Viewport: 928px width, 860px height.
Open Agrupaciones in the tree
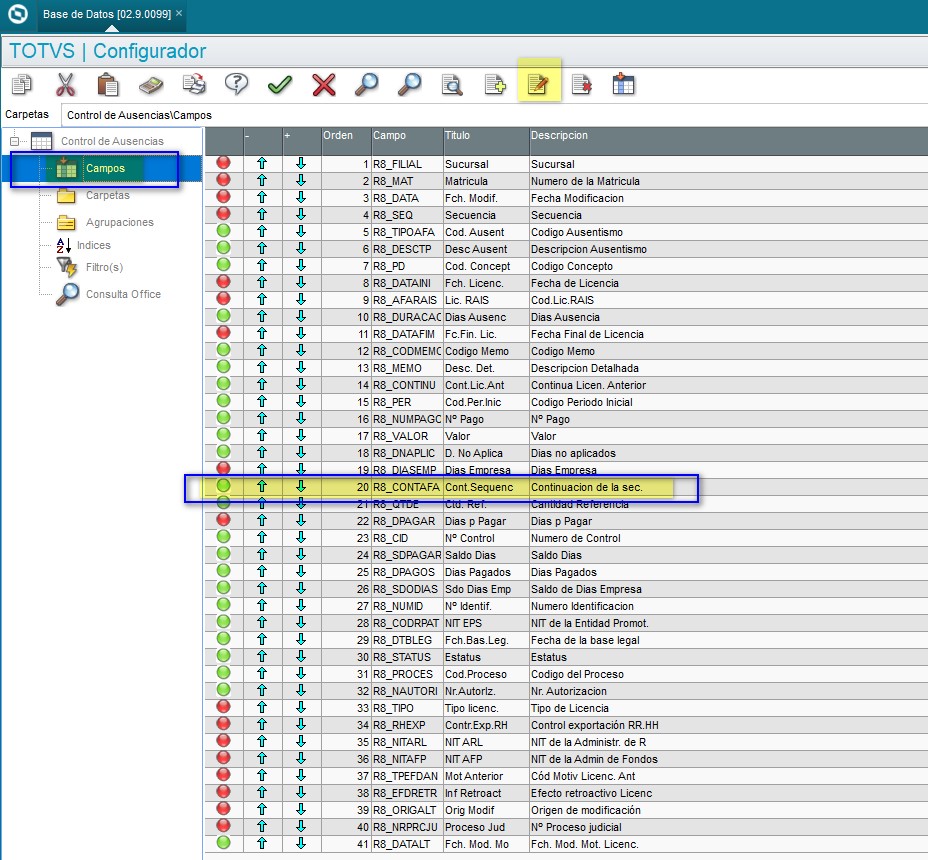(120, 222)
